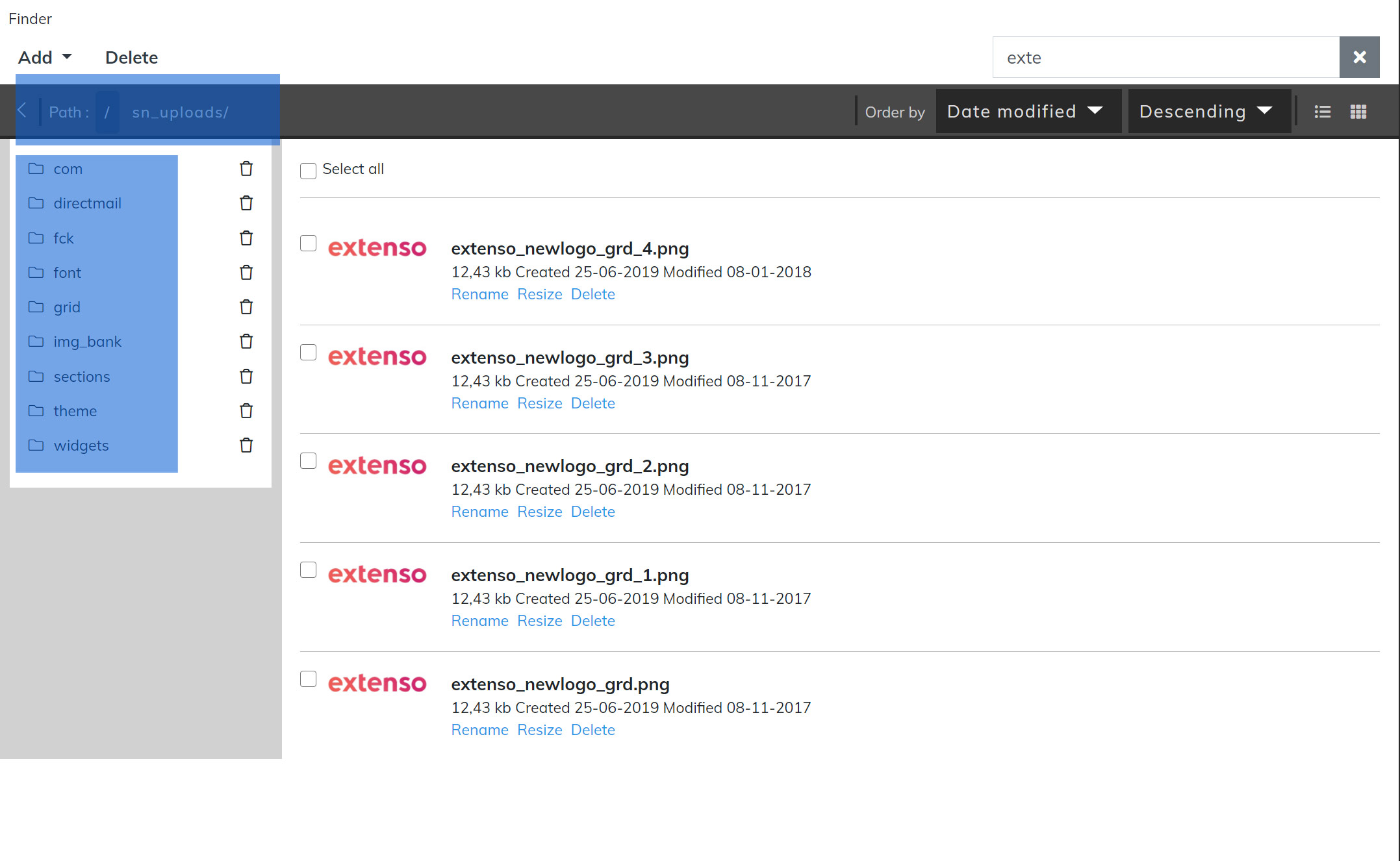This screenshot has height=861, width=1400.
Task: Click root slash in path breadcrumb
Action: [107, 112]
